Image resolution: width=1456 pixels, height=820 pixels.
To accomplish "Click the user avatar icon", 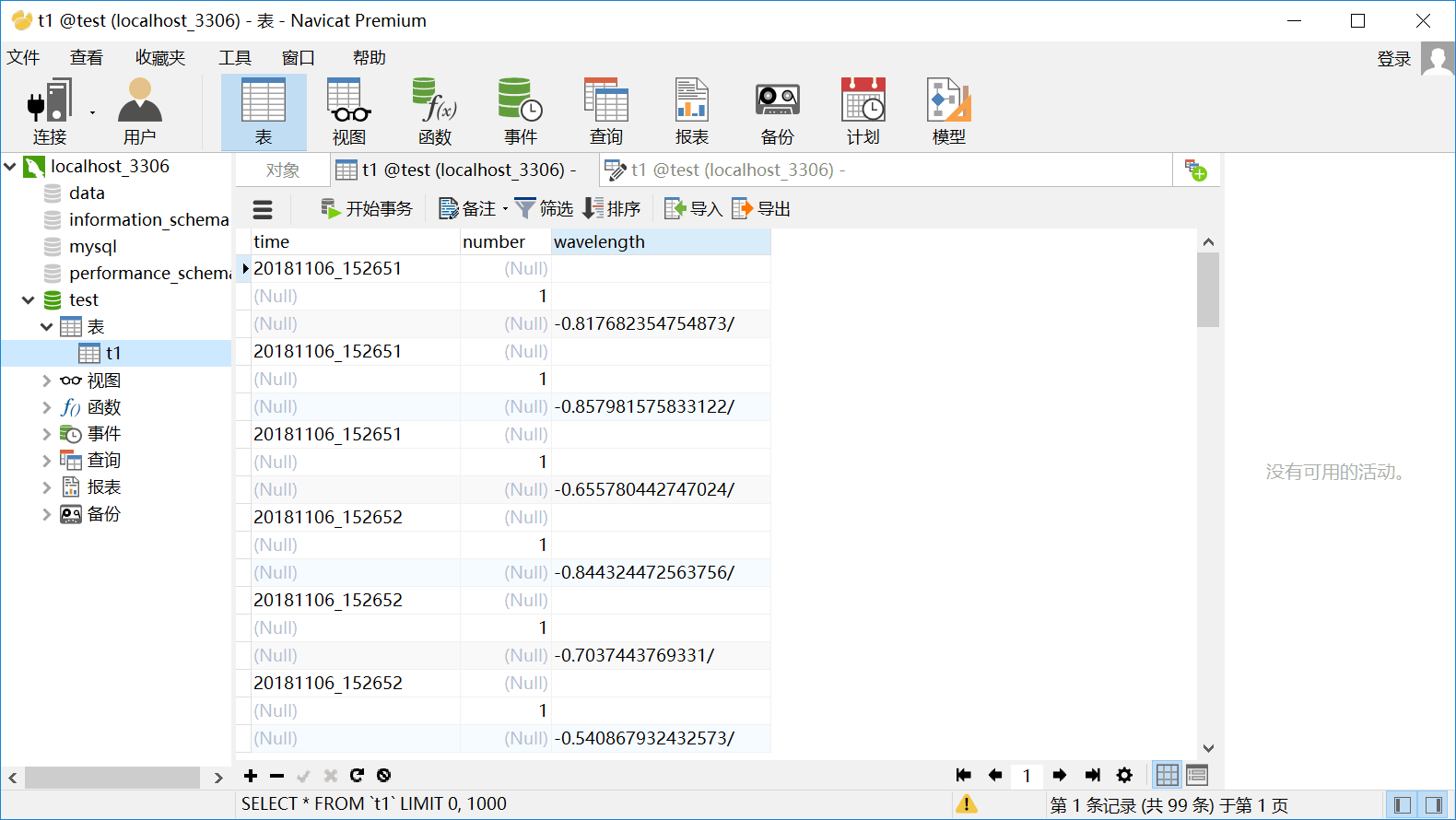I will pos(1438,59).
